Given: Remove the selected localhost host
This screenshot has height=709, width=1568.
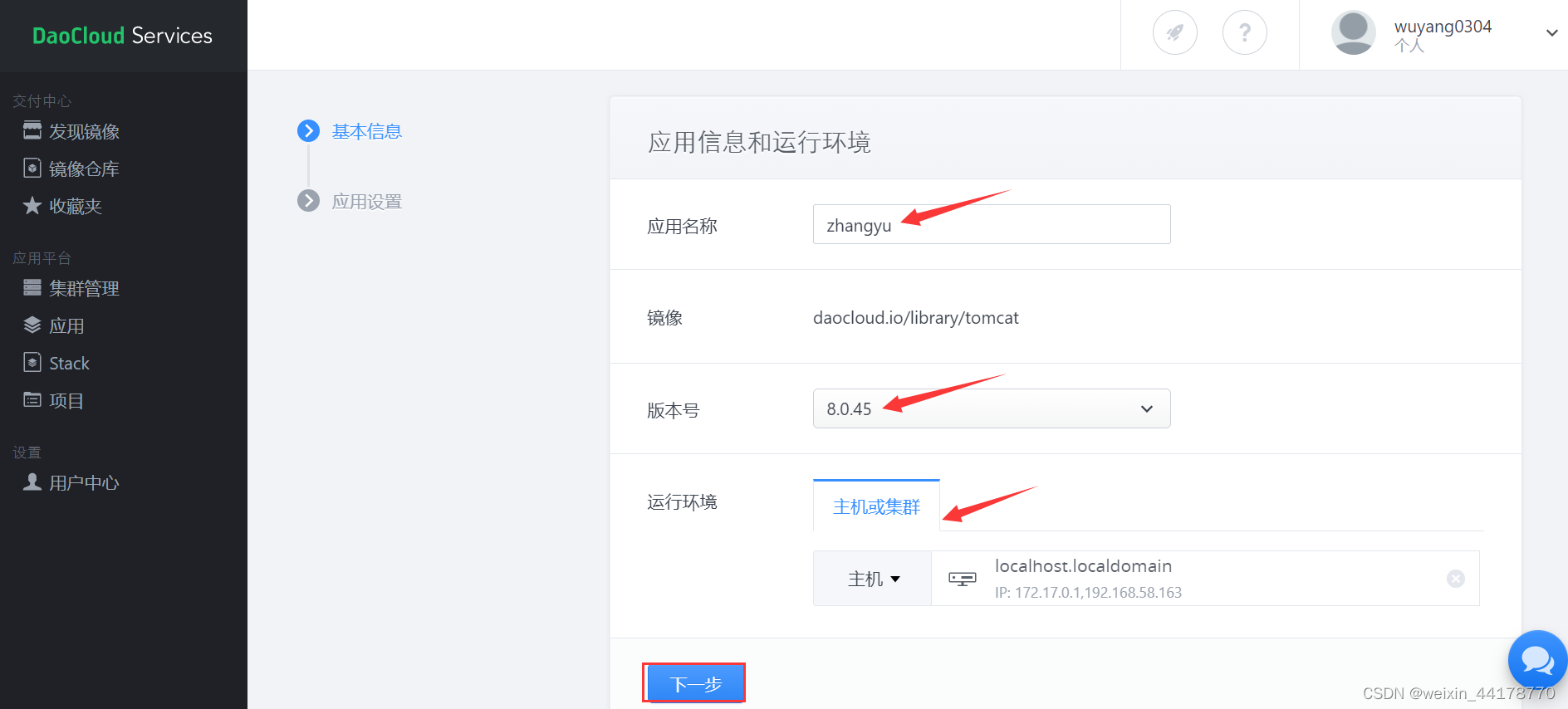Looking at the screenshot, I should [x=1455, y=579].
